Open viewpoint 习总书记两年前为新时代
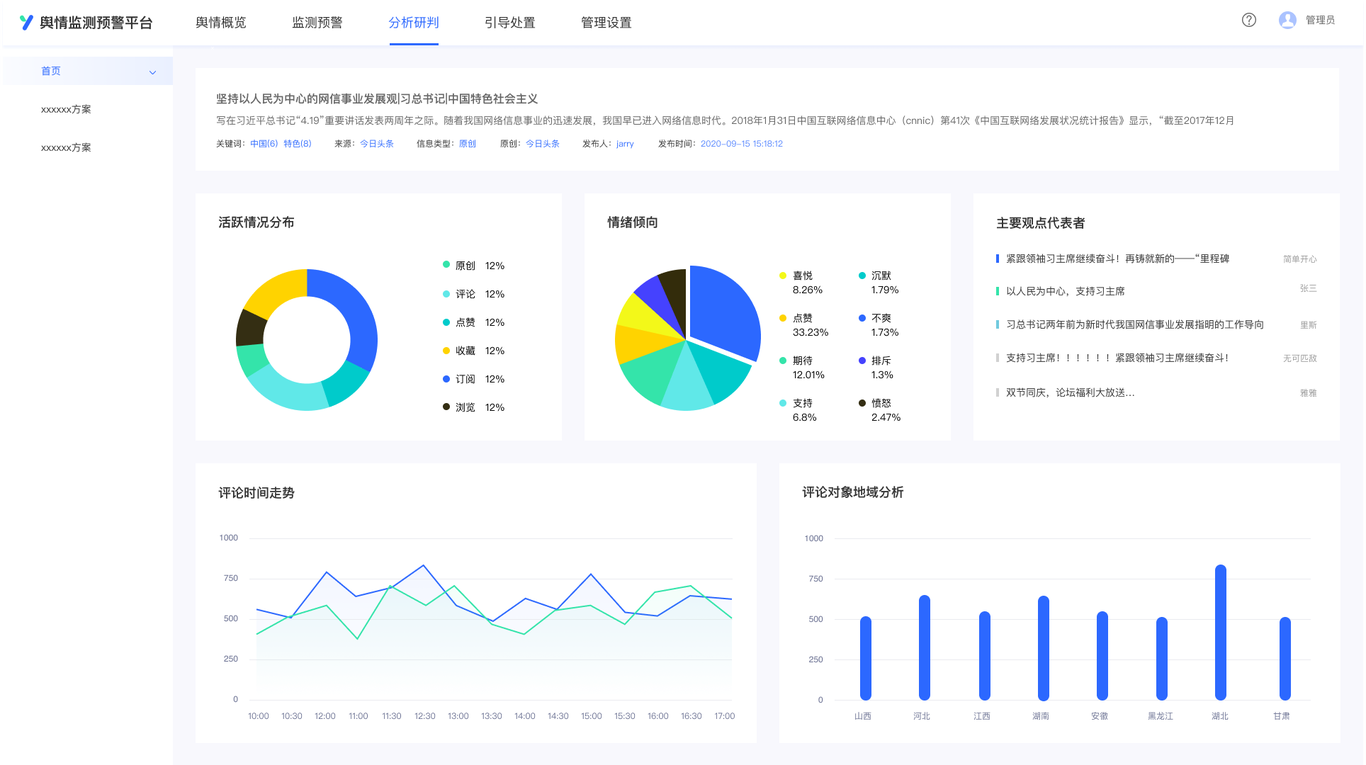 1135,325
